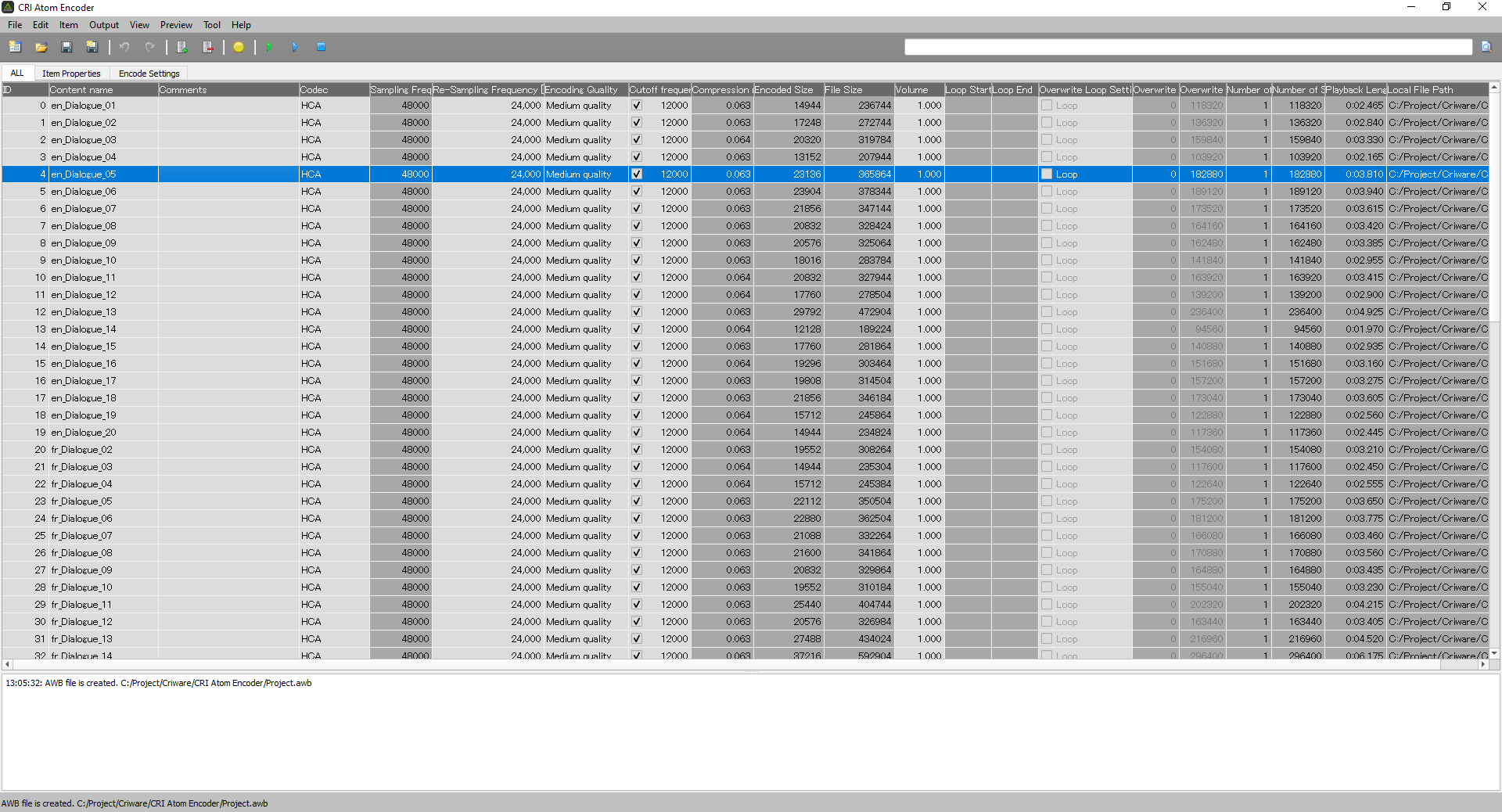Image resolution: width=1502 pixels, height=812 pixels.
Task: Open the Help menu
Action: [x=241, y=25]
